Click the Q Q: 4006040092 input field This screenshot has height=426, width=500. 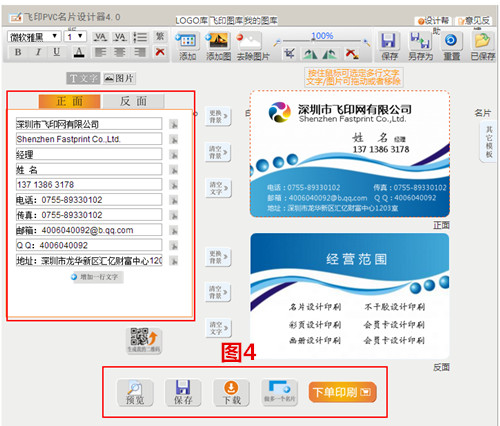pyautogui.click(x=89, y=245)
